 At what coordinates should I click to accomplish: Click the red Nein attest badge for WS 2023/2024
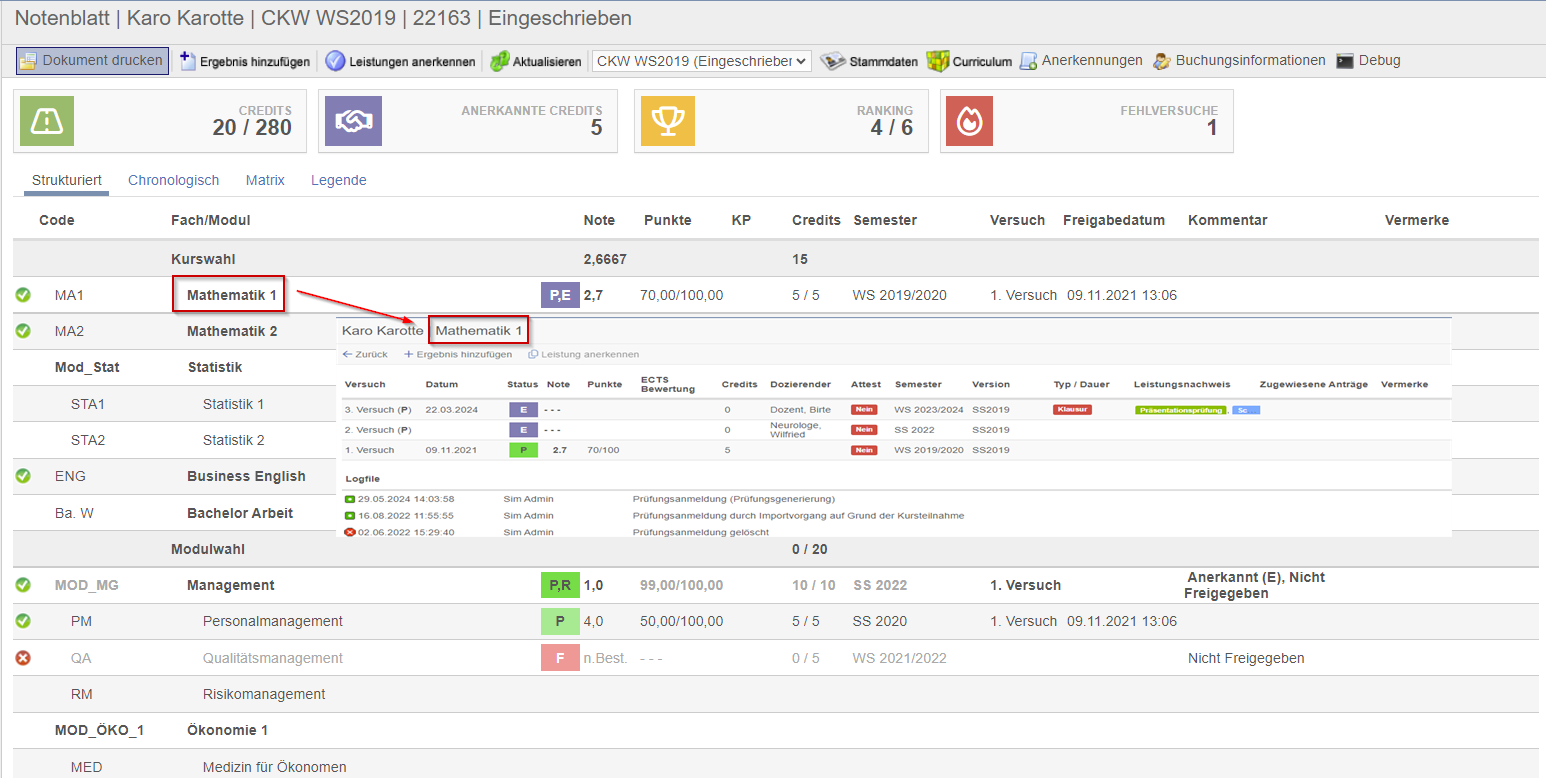click(864, 410)
